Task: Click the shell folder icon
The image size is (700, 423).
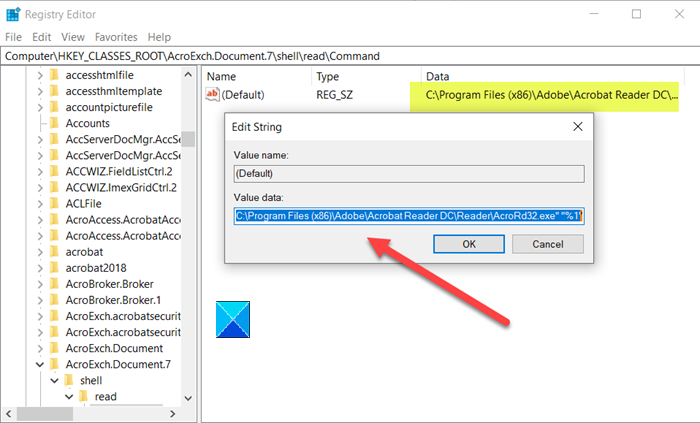Action: tap(69, 380)
